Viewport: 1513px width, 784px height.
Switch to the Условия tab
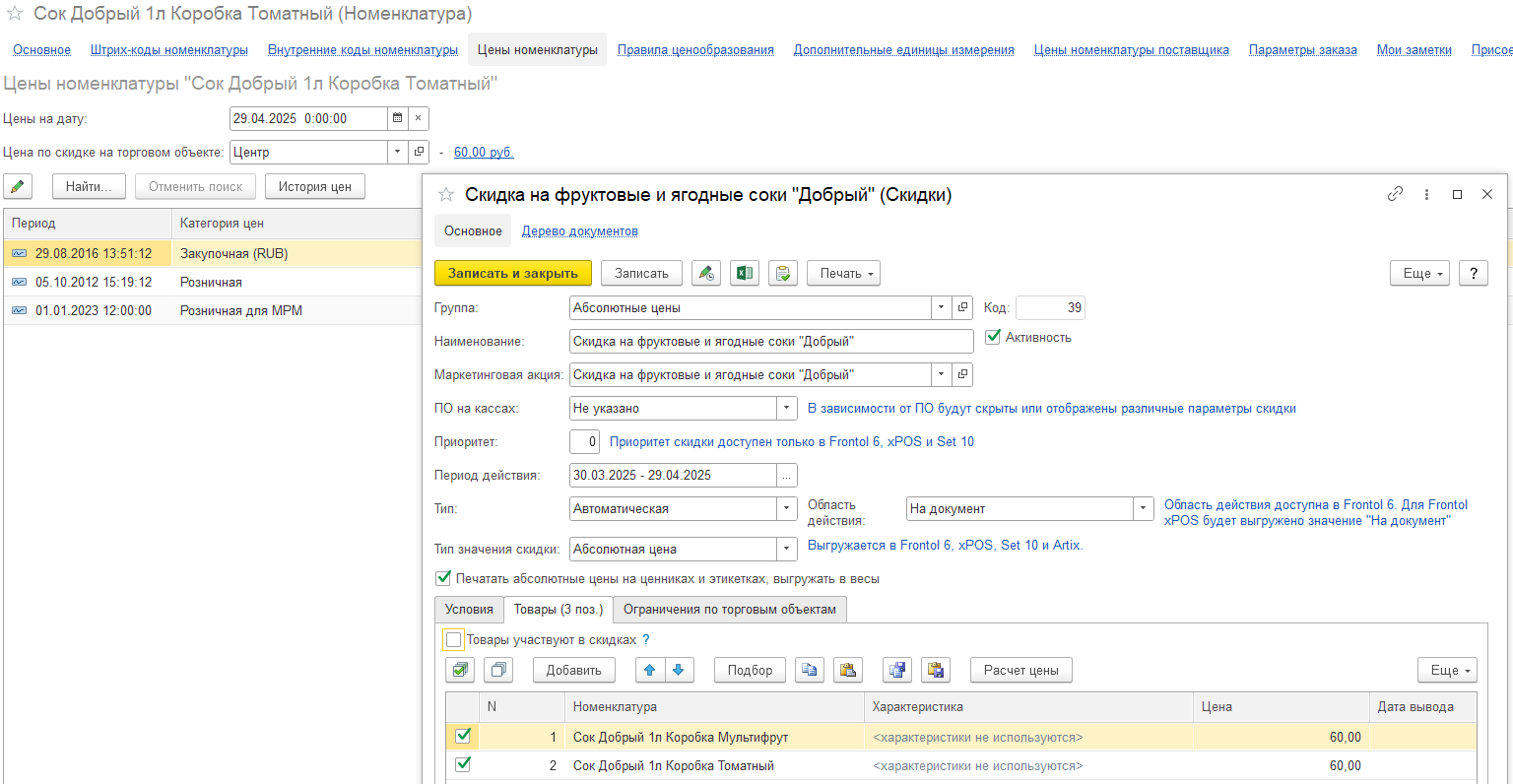click(x=469, y=609)
